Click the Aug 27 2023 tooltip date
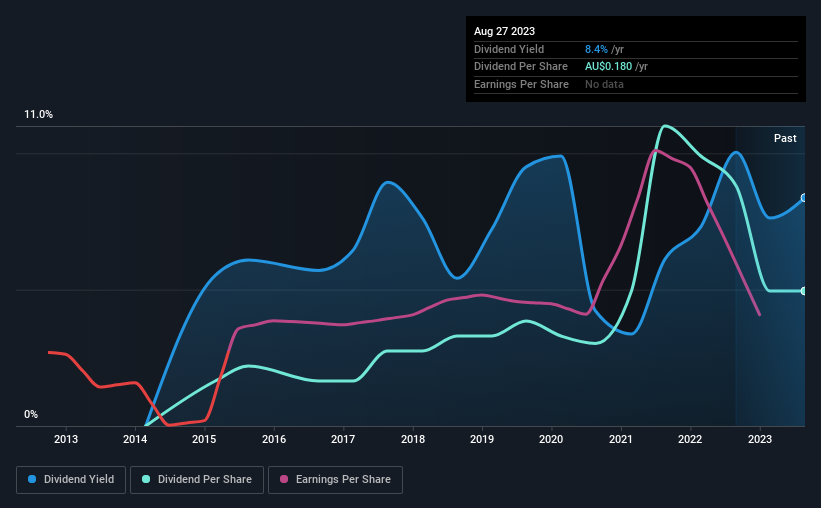This screenshot has height=508, width=821. [x=504, y=31]
